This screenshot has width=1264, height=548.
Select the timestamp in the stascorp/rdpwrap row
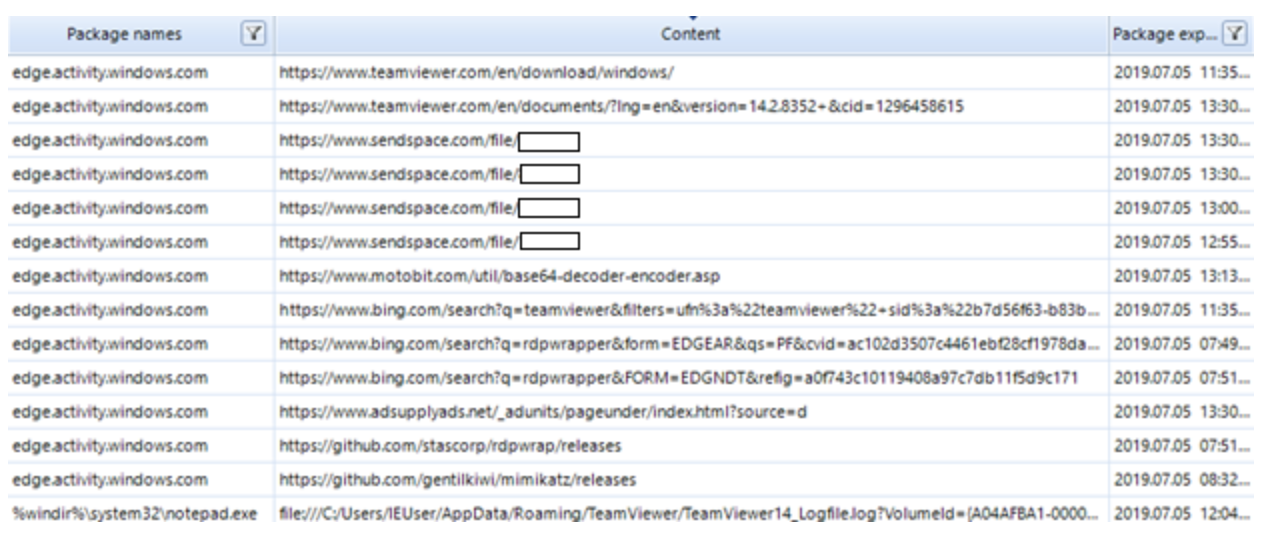(1181, 446)
